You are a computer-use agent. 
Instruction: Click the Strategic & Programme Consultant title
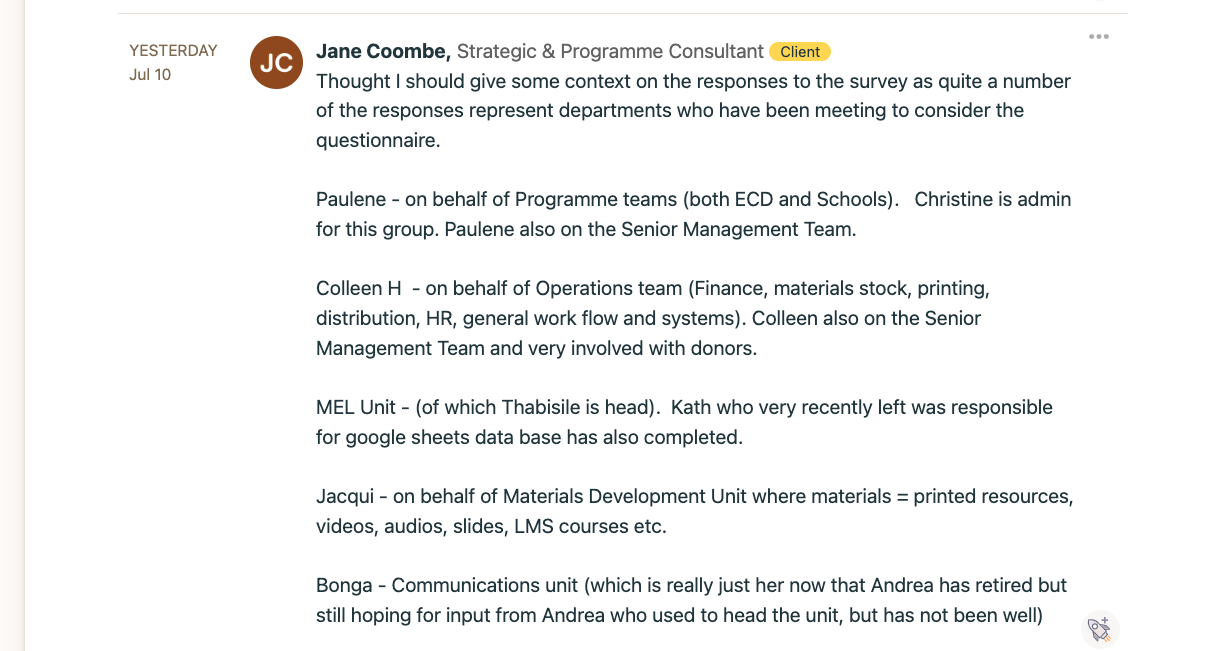click(x=610, y=51)
